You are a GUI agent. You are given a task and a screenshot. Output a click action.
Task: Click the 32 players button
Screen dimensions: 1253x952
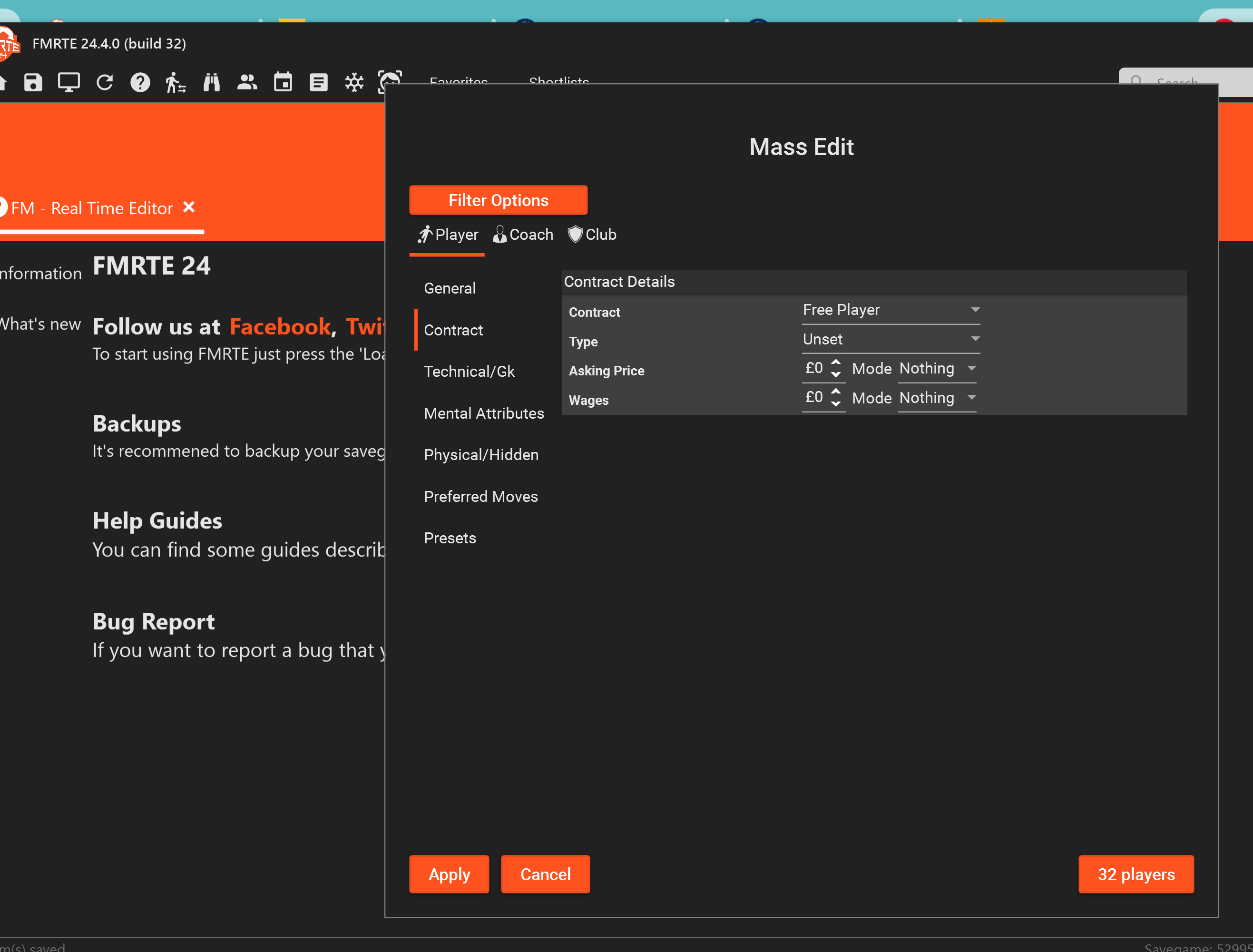pos(1136,874)
